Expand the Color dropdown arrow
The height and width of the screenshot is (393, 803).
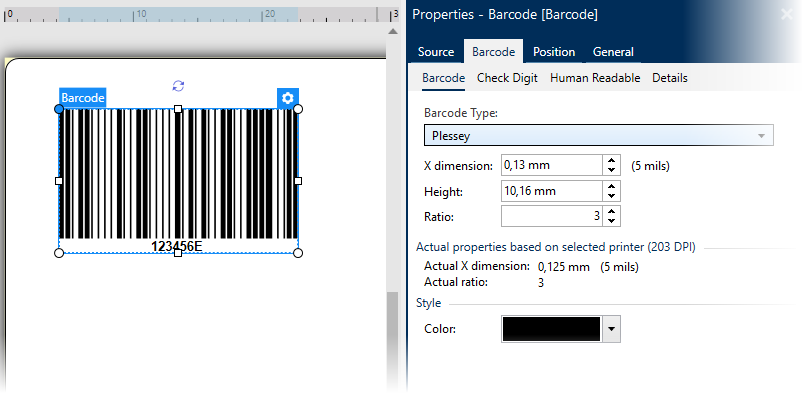click(611, 329)
